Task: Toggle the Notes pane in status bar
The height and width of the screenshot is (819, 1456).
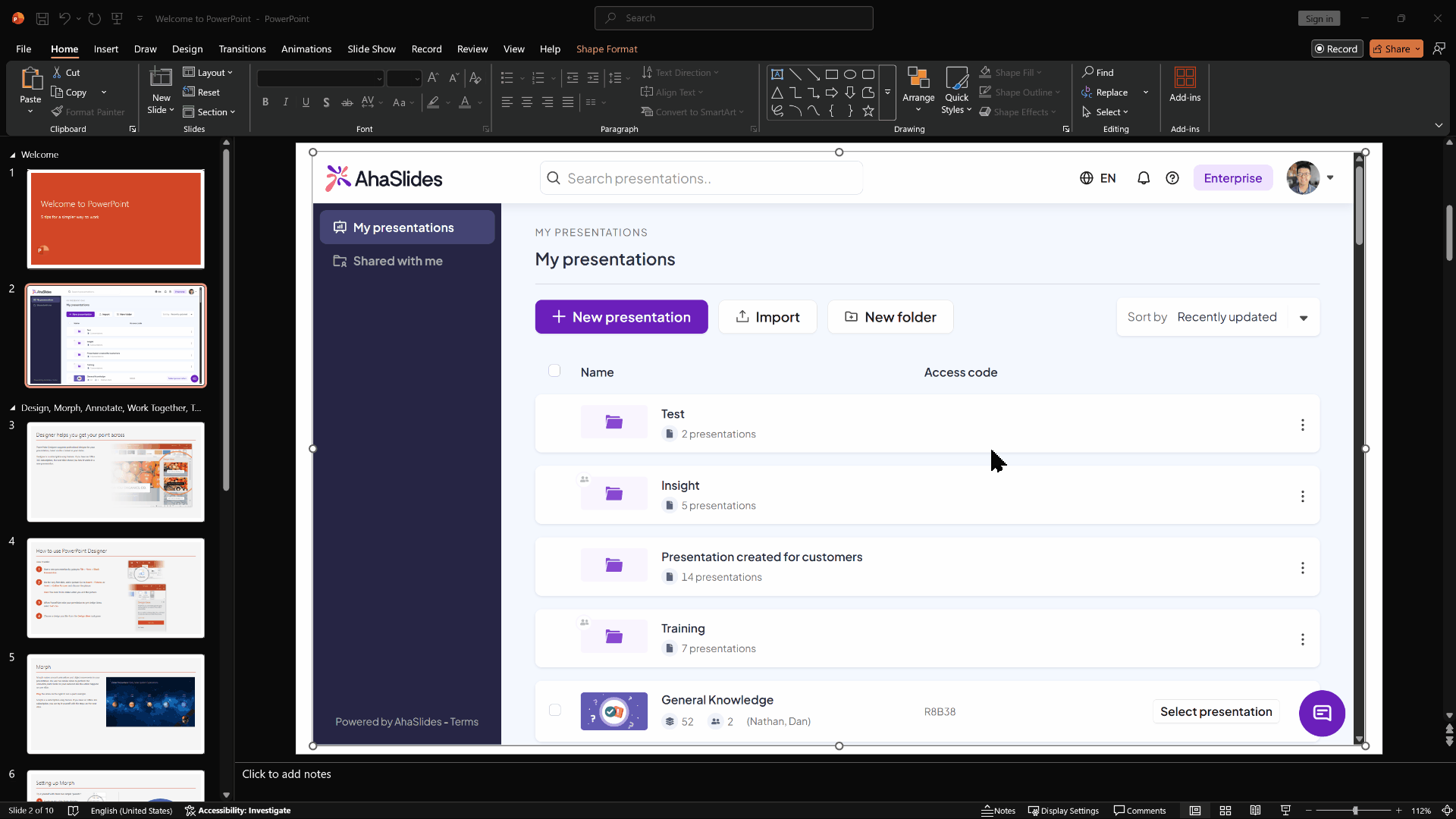Action: coord(998,811)
